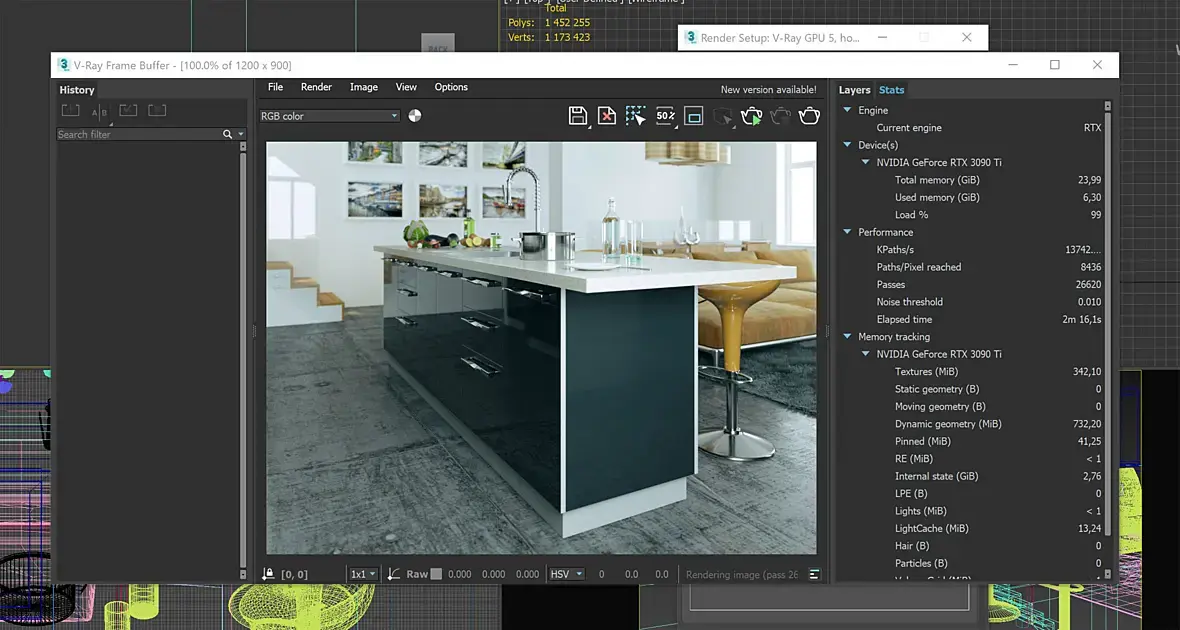Screen dimensions: 1180x630
Task: Toggle the link VFB to PDPlayer icon
Action: click(x=694, y=116)
